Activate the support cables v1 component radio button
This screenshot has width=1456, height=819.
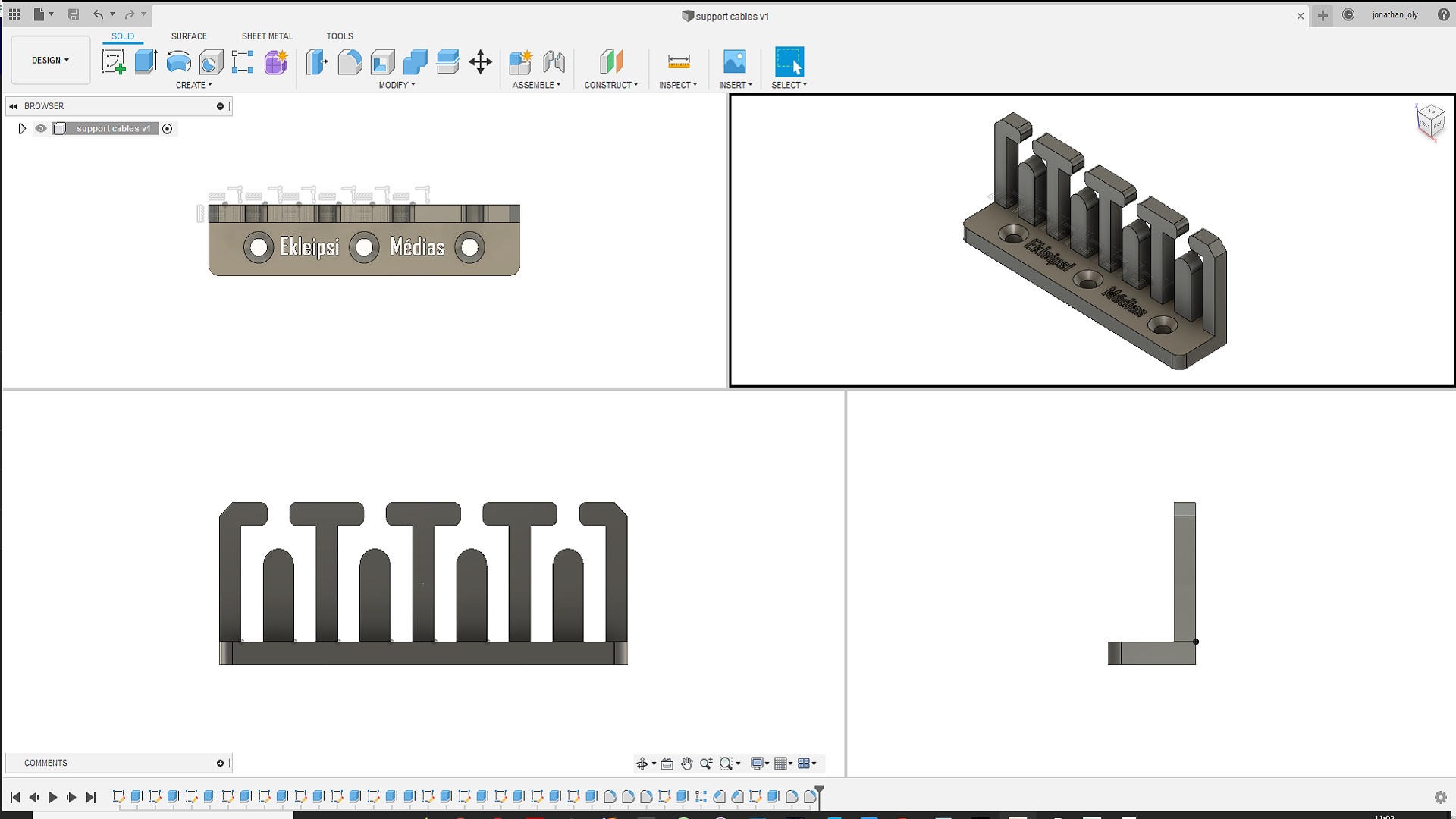[x=168, y=129]
